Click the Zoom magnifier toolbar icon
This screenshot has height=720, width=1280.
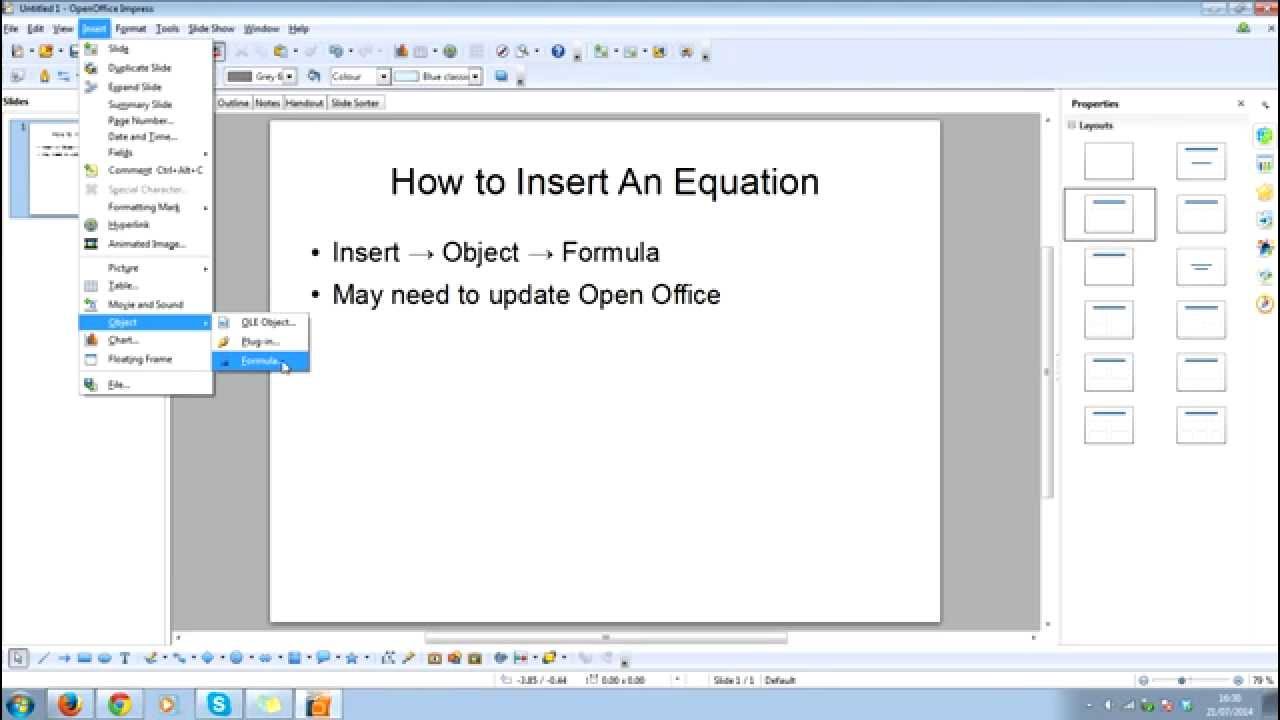pyautogui.click(x=522, y=51)
